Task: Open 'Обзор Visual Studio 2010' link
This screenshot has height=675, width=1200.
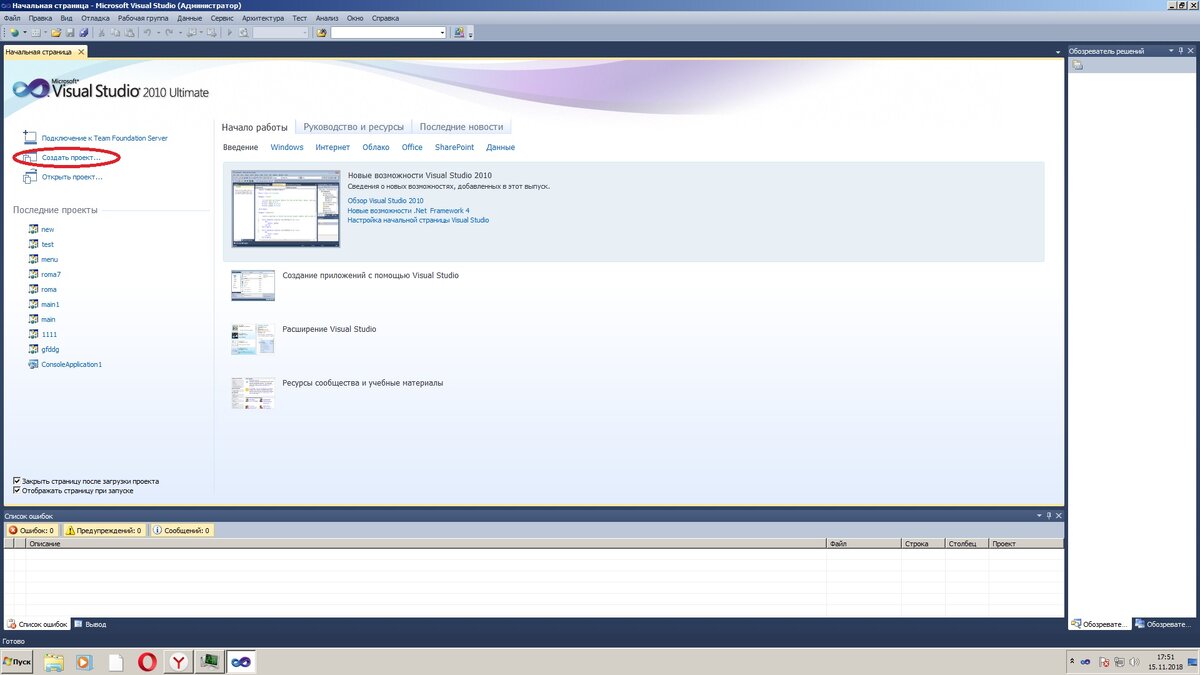Action: [x=385, y=200]
